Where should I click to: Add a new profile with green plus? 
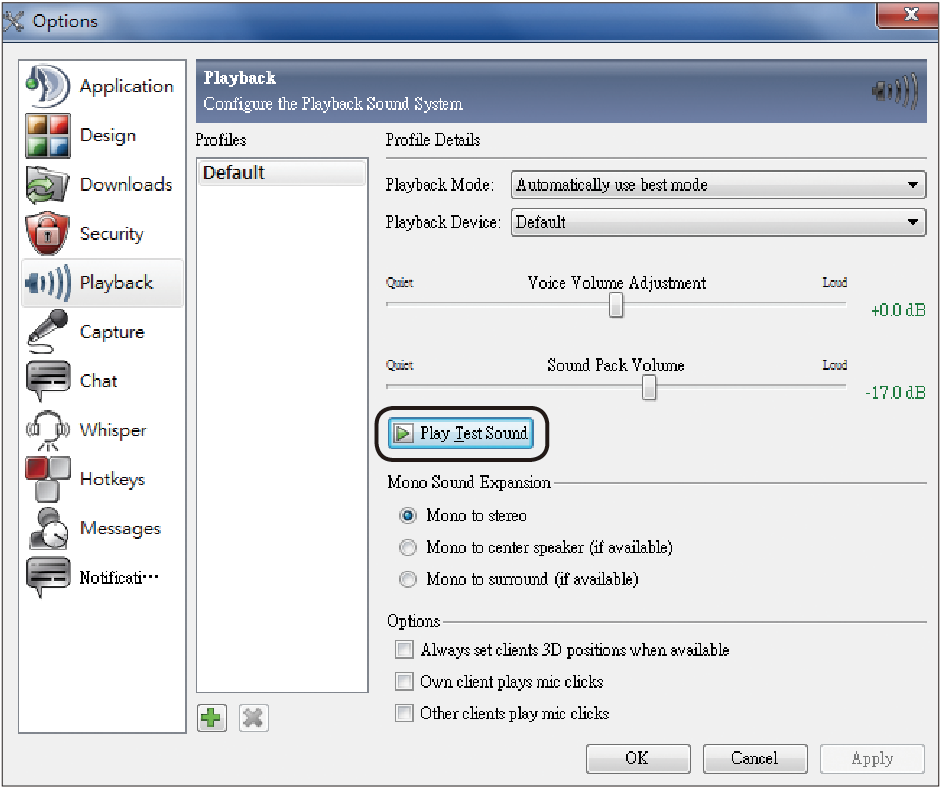coord(212,718)
